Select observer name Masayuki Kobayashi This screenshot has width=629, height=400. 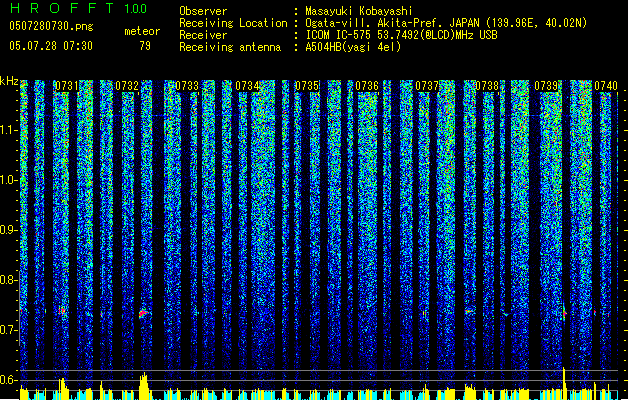pyautogui.click(x=359, y=11)
